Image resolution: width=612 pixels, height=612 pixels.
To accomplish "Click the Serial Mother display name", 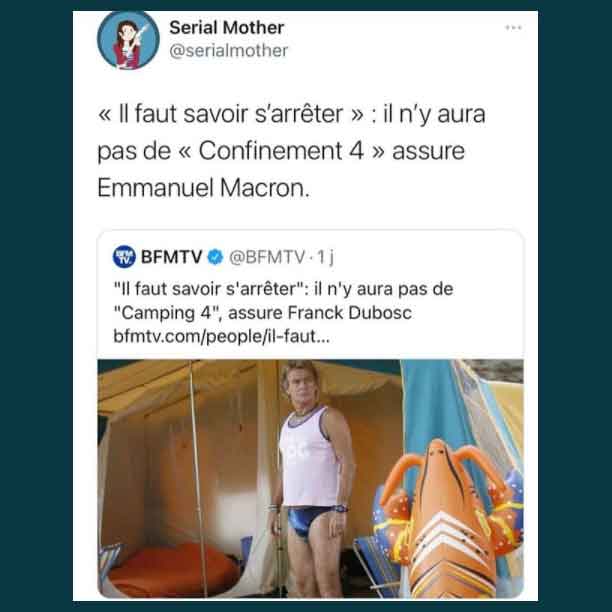I will pyautogui.click(x=226, y=28).
